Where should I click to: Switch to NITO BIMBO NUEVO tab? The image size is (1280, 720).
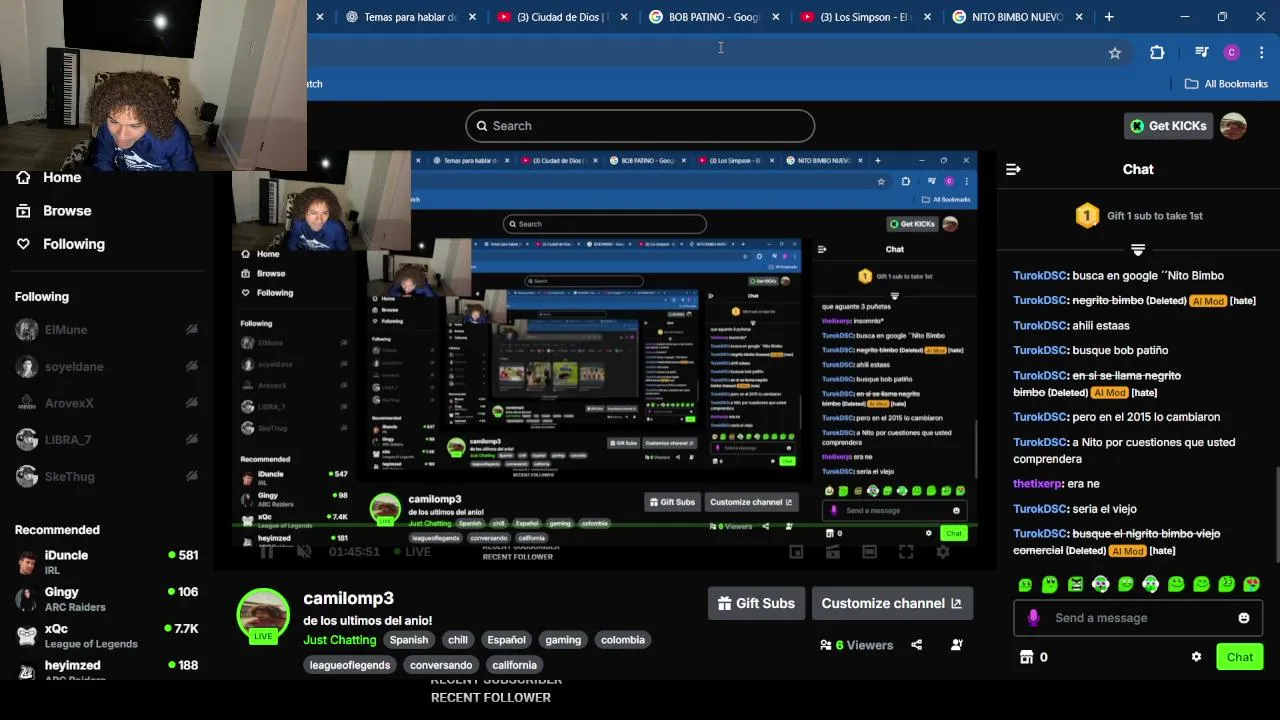coord(1018,17)
